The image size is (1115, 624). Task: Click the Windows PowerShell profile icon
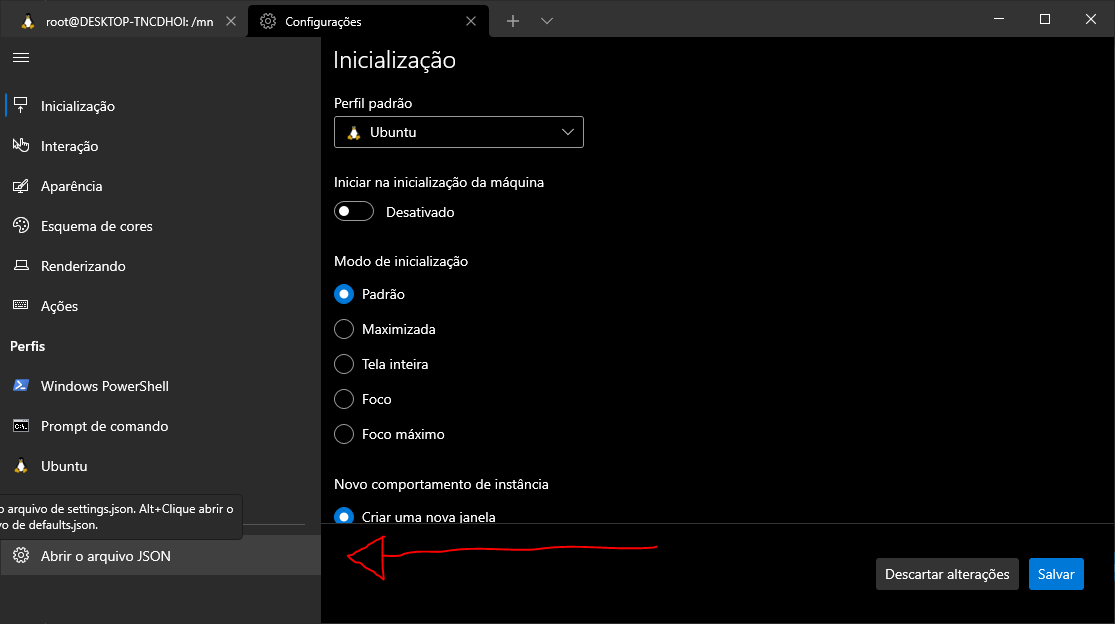21,385
